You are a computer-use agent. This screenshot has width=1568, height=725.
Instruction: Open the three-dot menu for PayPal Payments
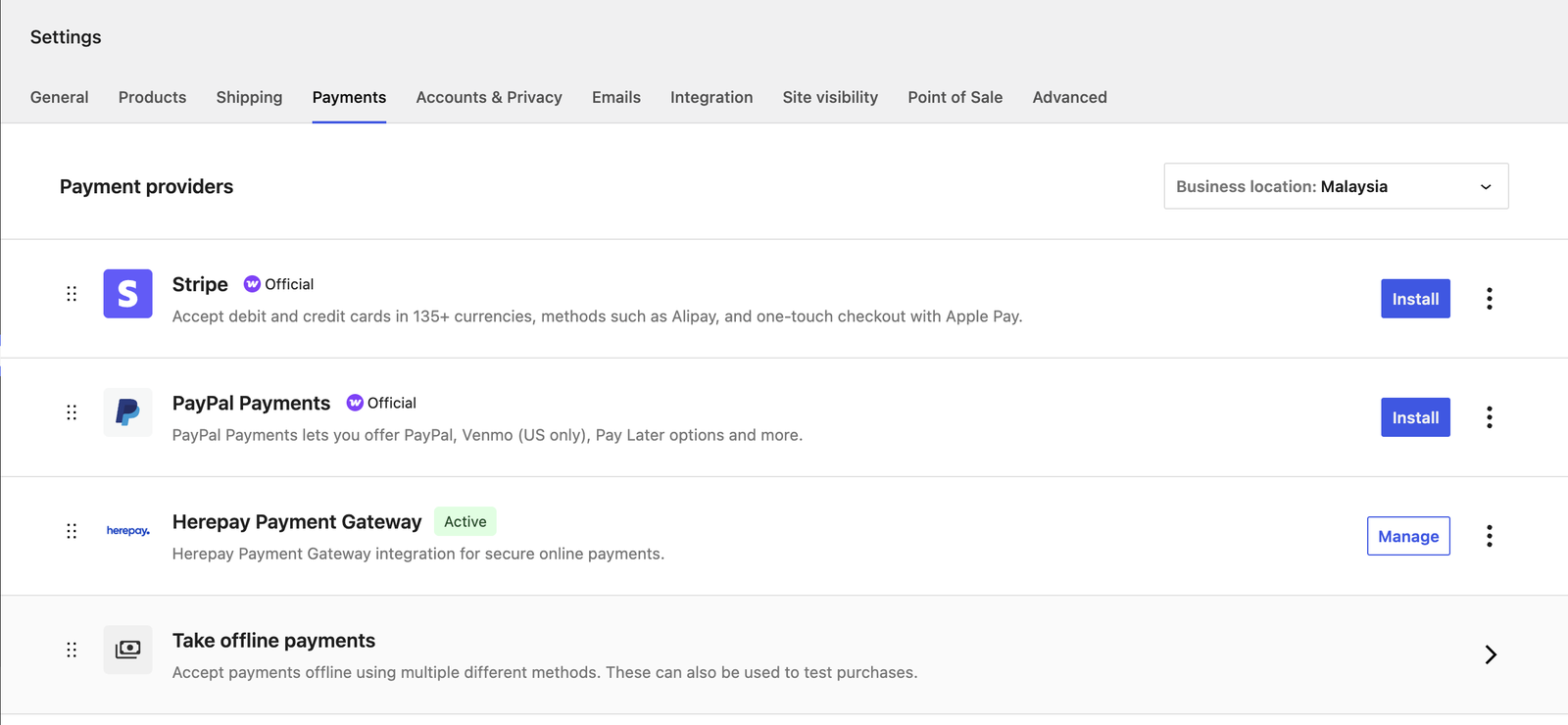(x=1489, y=417)
